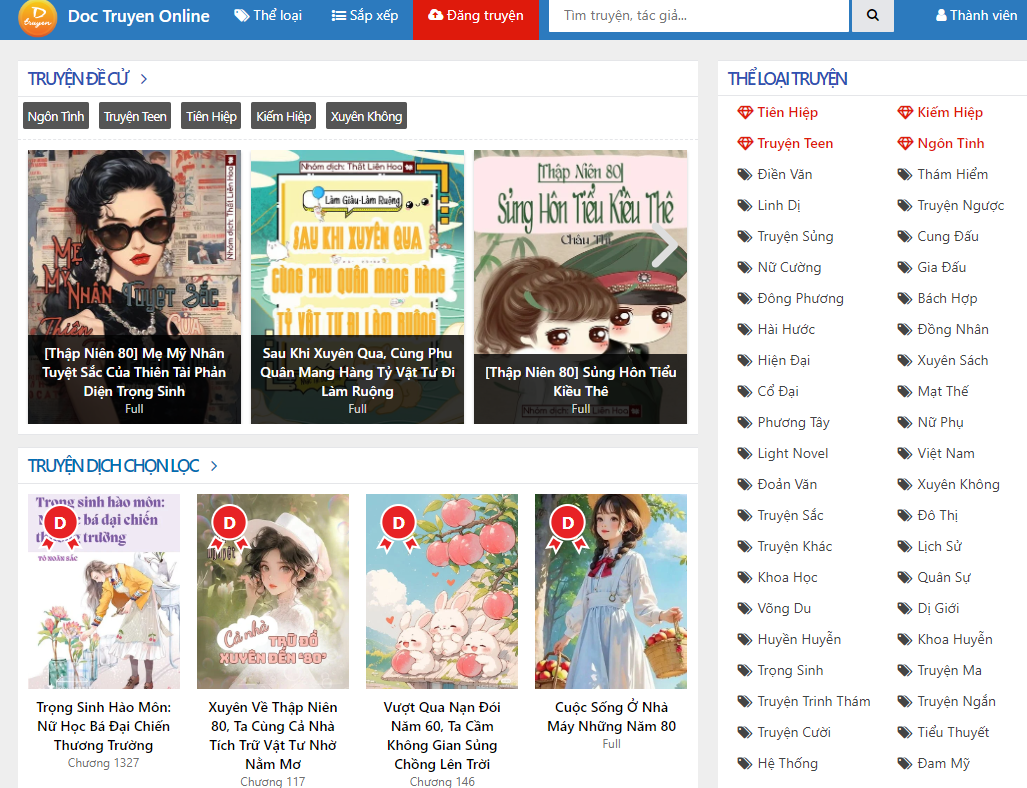Click D badge on Xuyên Về Thập Niên 80 cover

(x=229, y=527)
